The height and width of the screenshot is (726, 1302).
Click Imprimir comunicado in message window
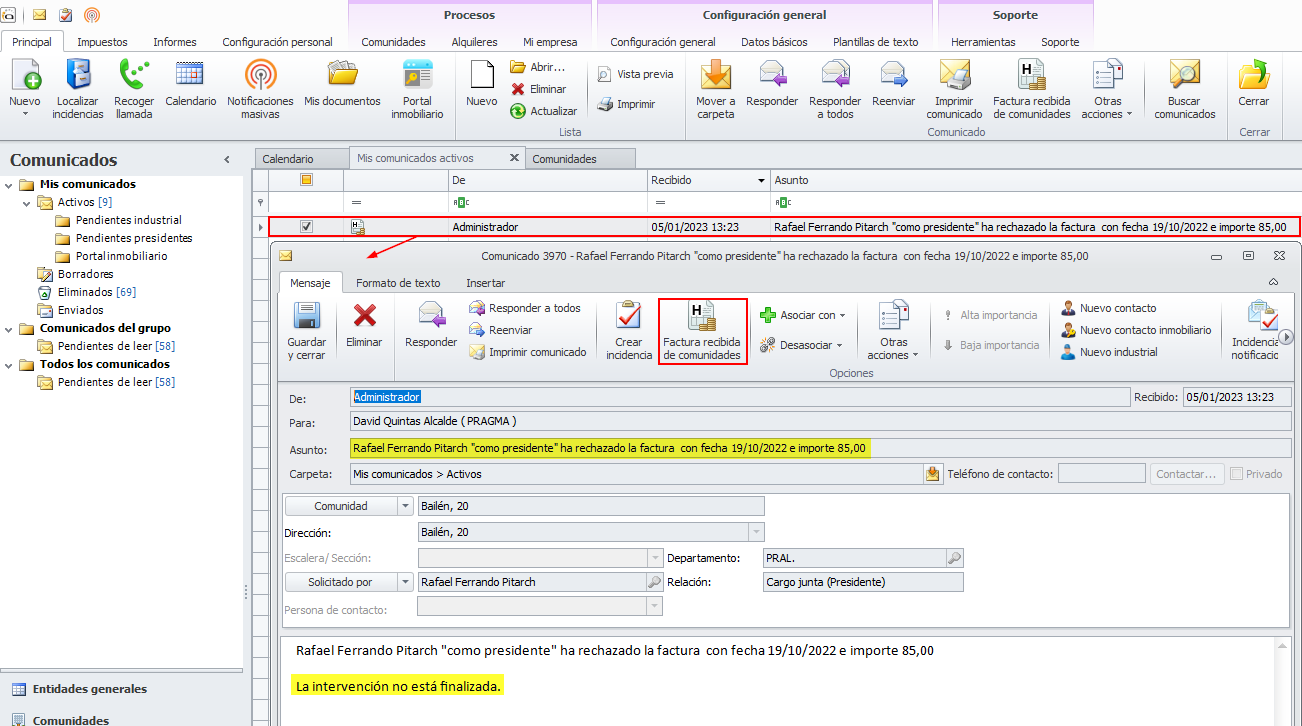527,352
